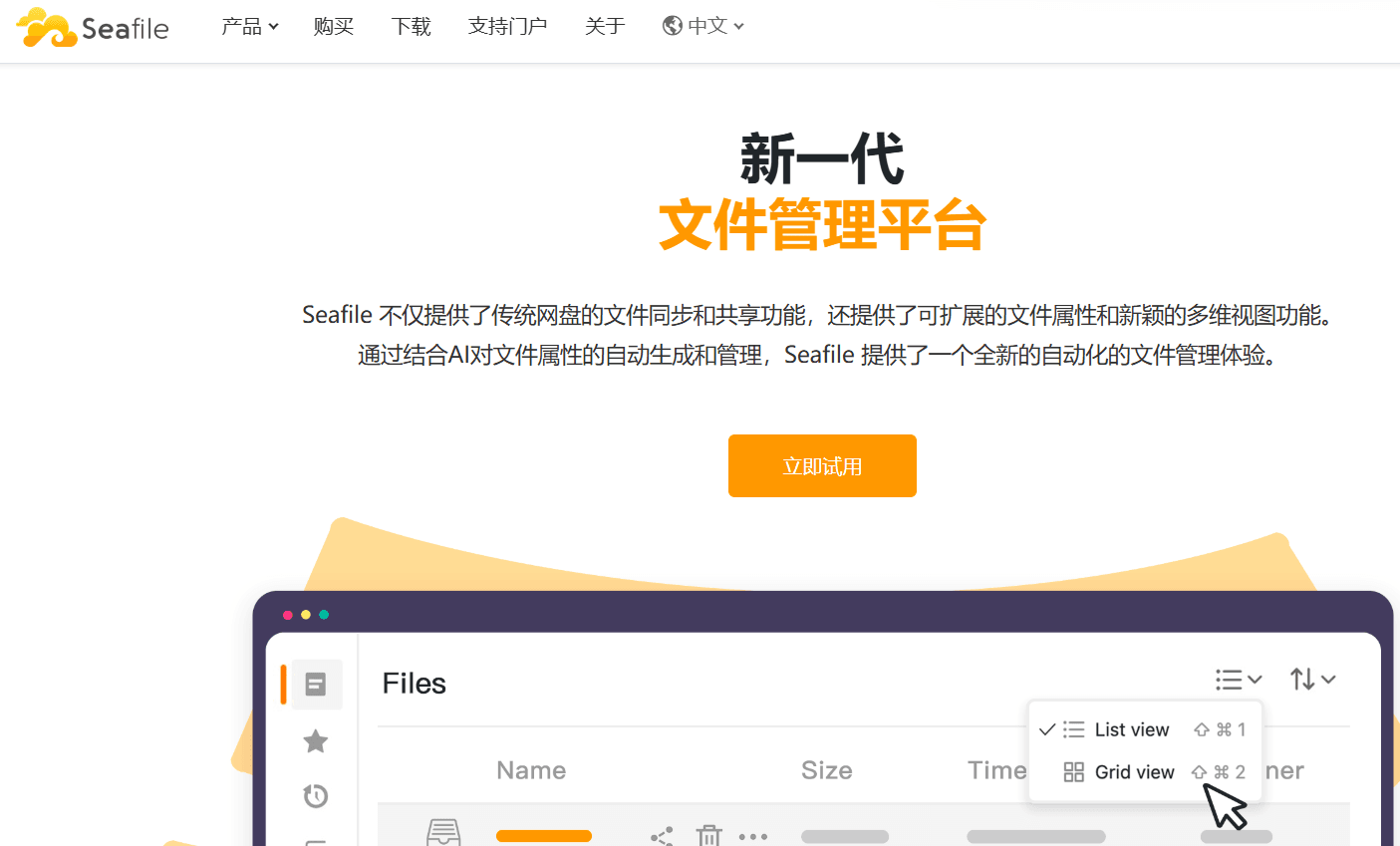
Task: Click the Size column header
Action: click(x=827, y=770)
